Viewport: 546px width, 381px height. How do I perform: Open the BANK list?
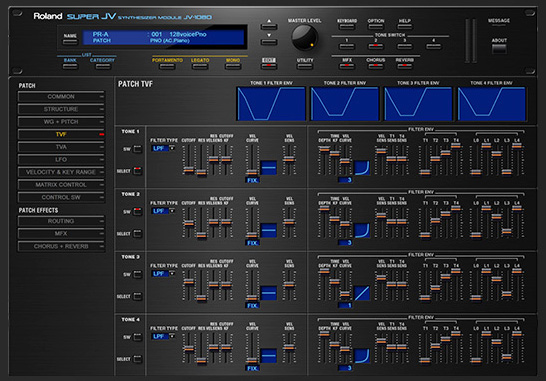(70, 66)
